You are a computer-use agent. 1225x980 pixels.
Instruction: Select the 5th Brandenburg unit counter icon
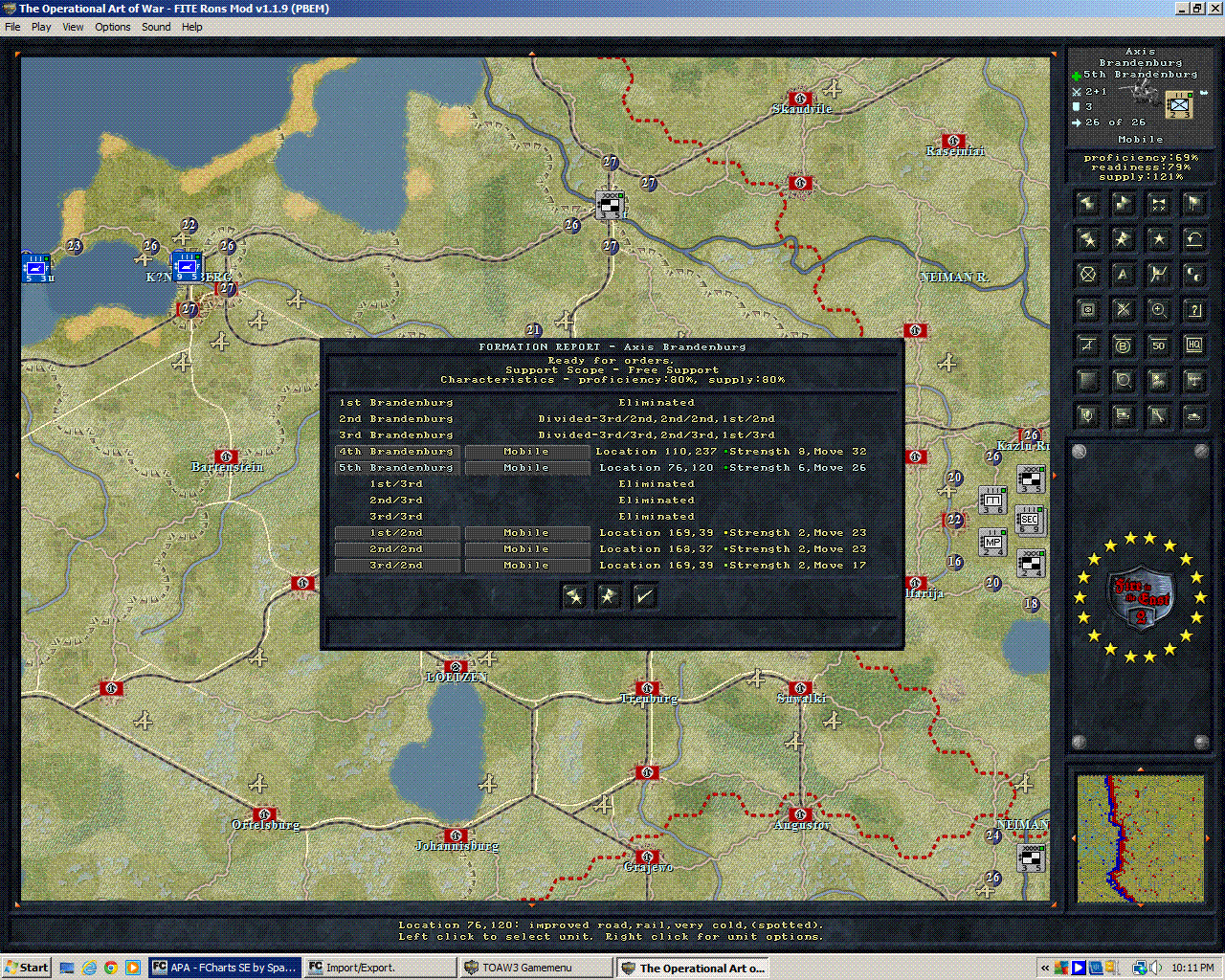click(x=1179, y=103)
